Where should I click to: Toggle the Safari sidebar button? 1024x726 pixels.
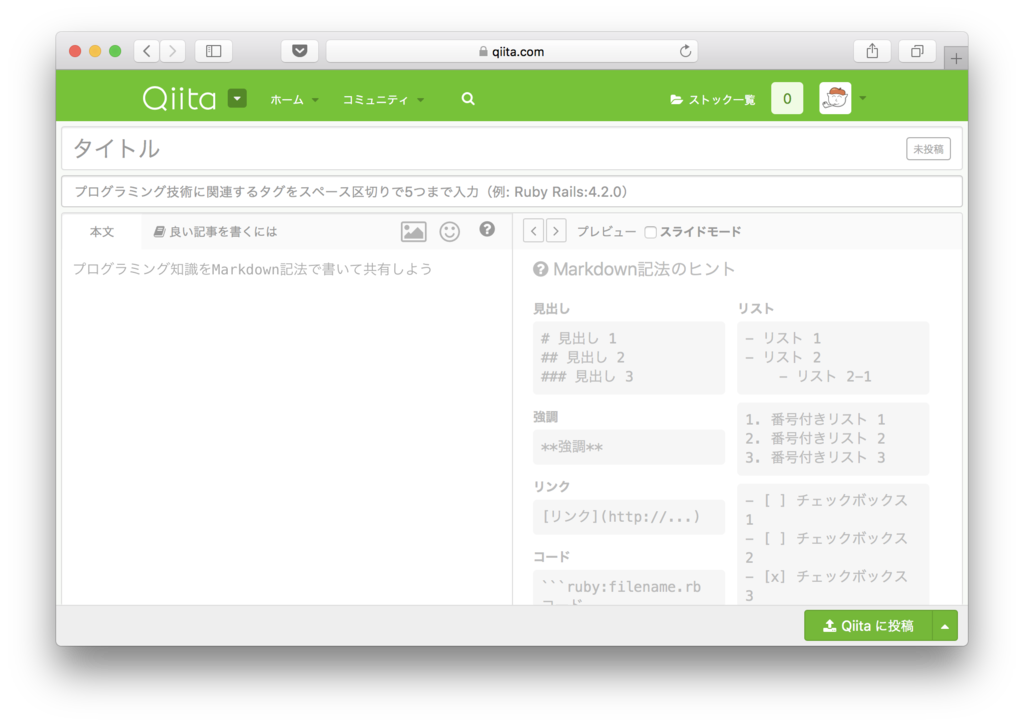tap(214, 51)
